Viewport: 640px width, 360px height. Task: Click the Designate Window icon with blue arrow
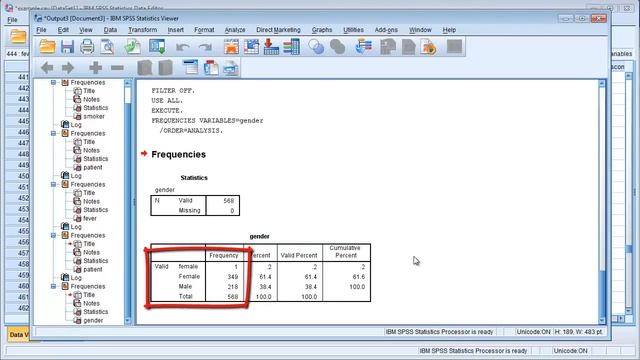tap(363, 47)
